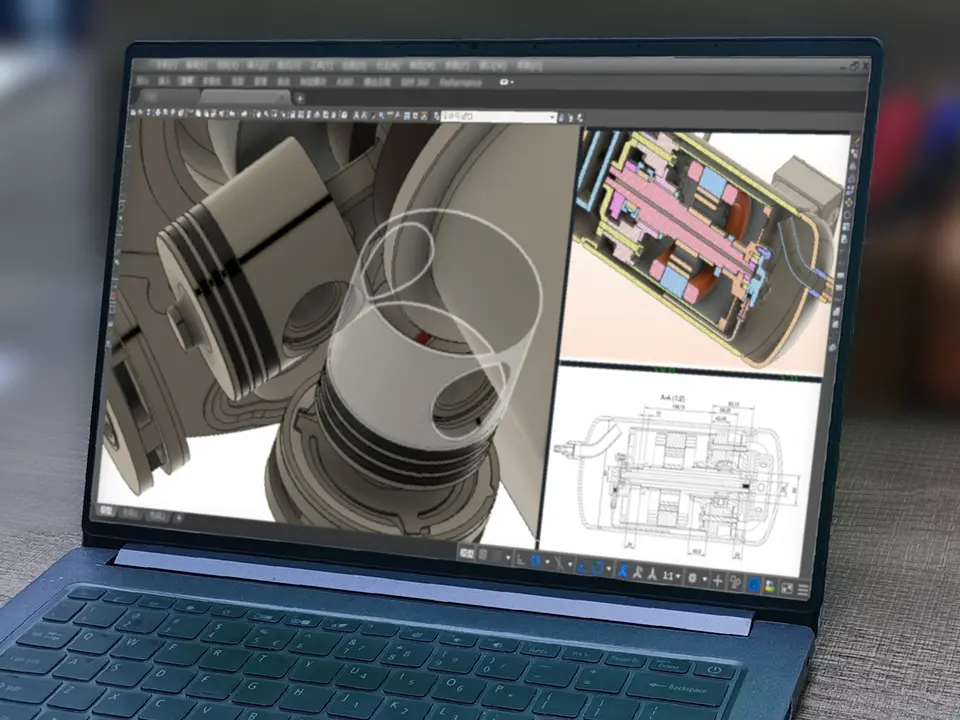
Task: Click the model space button in status bar
Action: [x=467, y=553]
